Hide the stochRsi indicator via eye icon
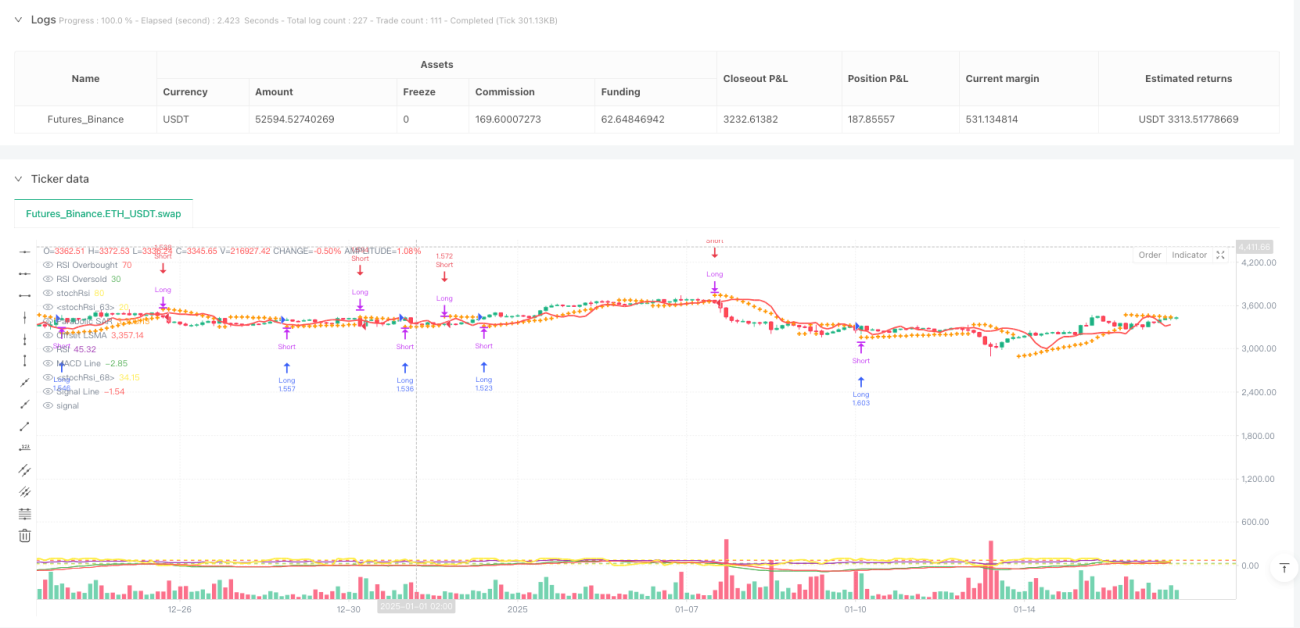 click(x=47, y=293)
